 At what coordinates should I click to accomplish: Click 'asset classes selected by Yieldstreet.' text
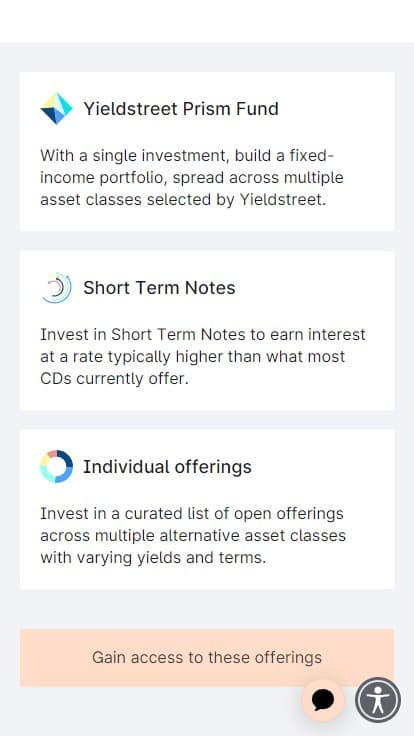click(183, 200)
